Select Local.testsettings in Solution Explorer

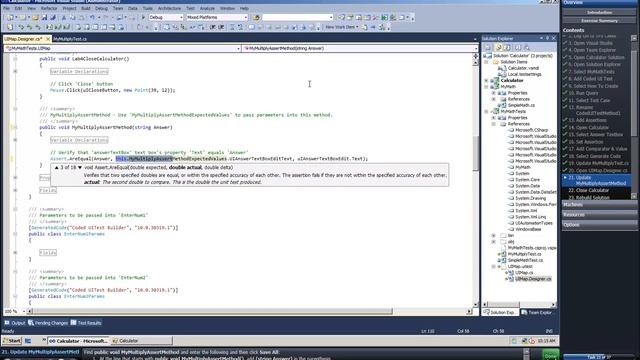tap(524, 74)
